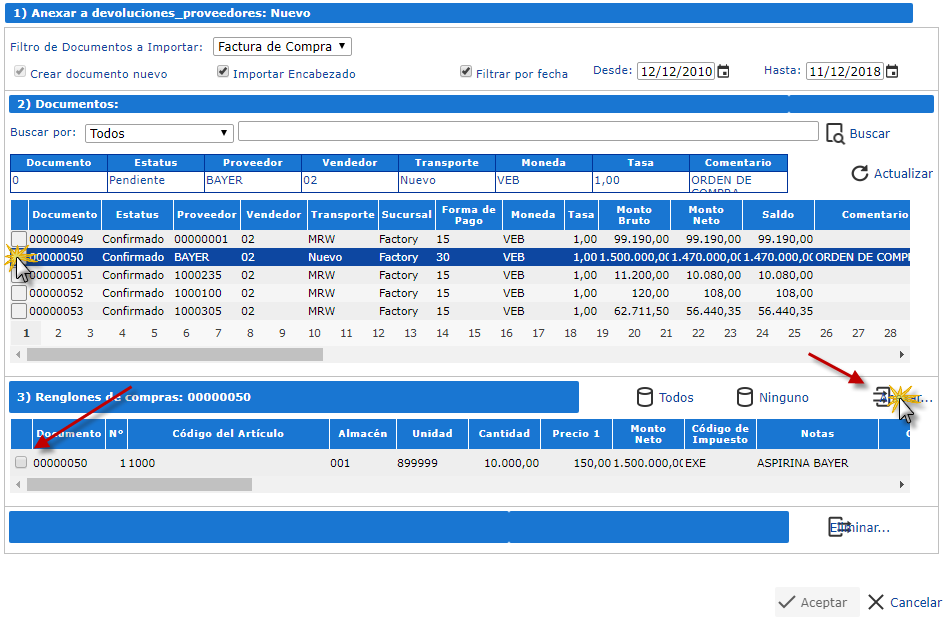Screen dimensions: 946x617
Task: Click the Actualizar refresh icon
Action: pyautogui.click(x=859, y=173)
